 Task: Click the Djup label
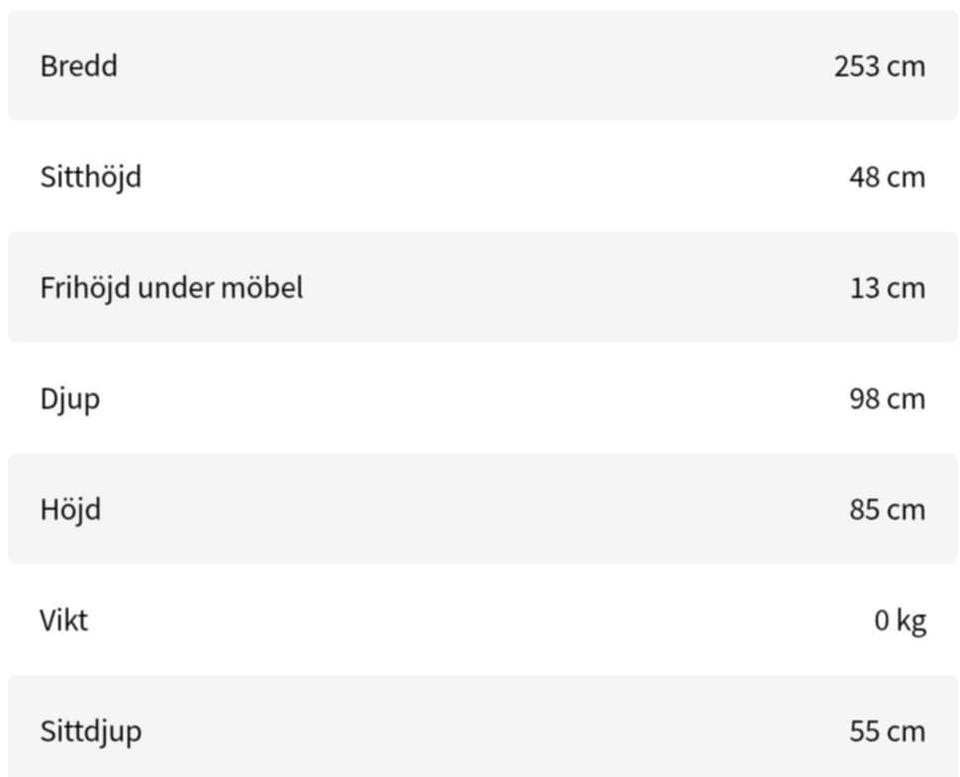point(70,399)
